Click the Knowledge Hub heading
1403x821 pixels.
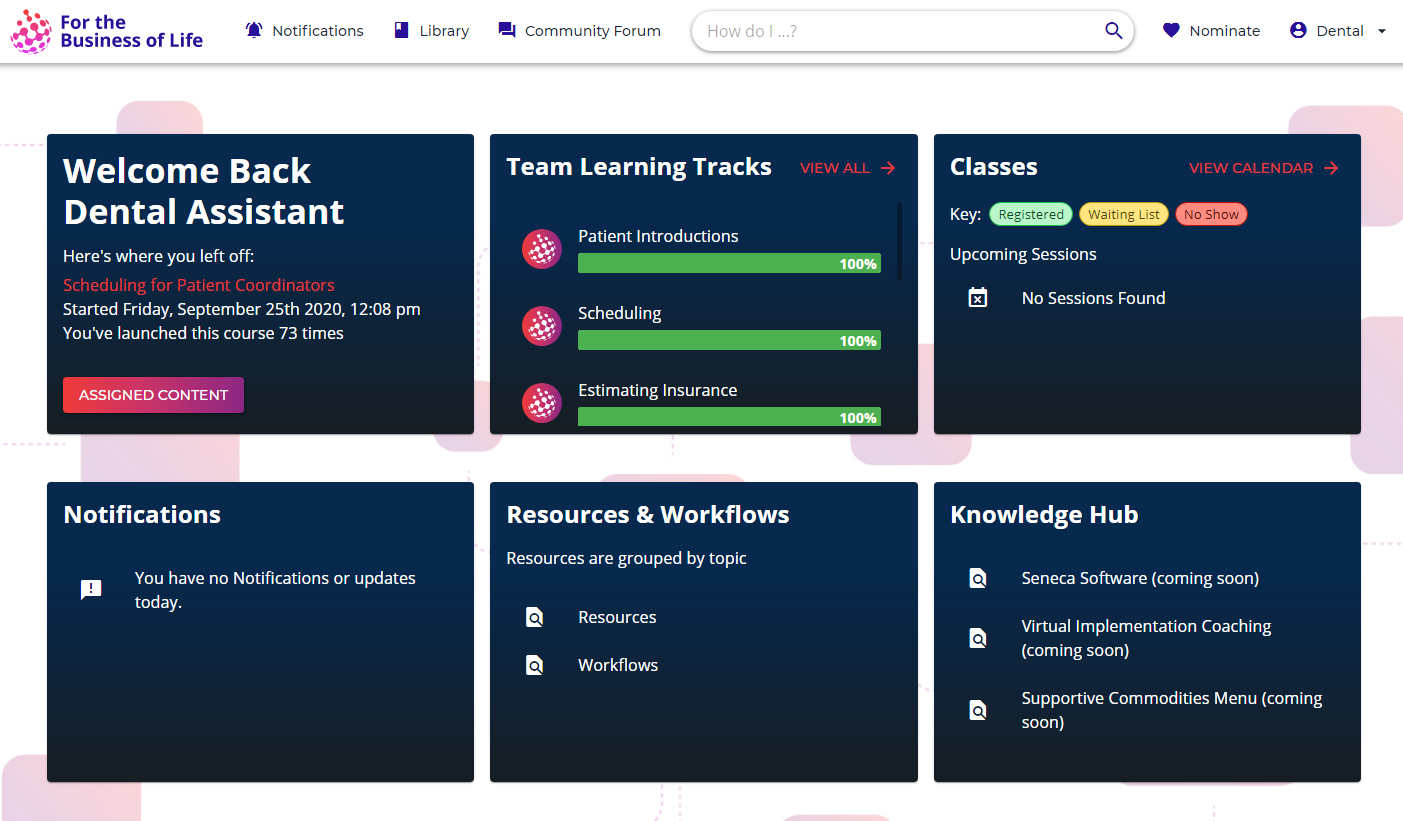pyautogui.click(x=1044, y=515)
